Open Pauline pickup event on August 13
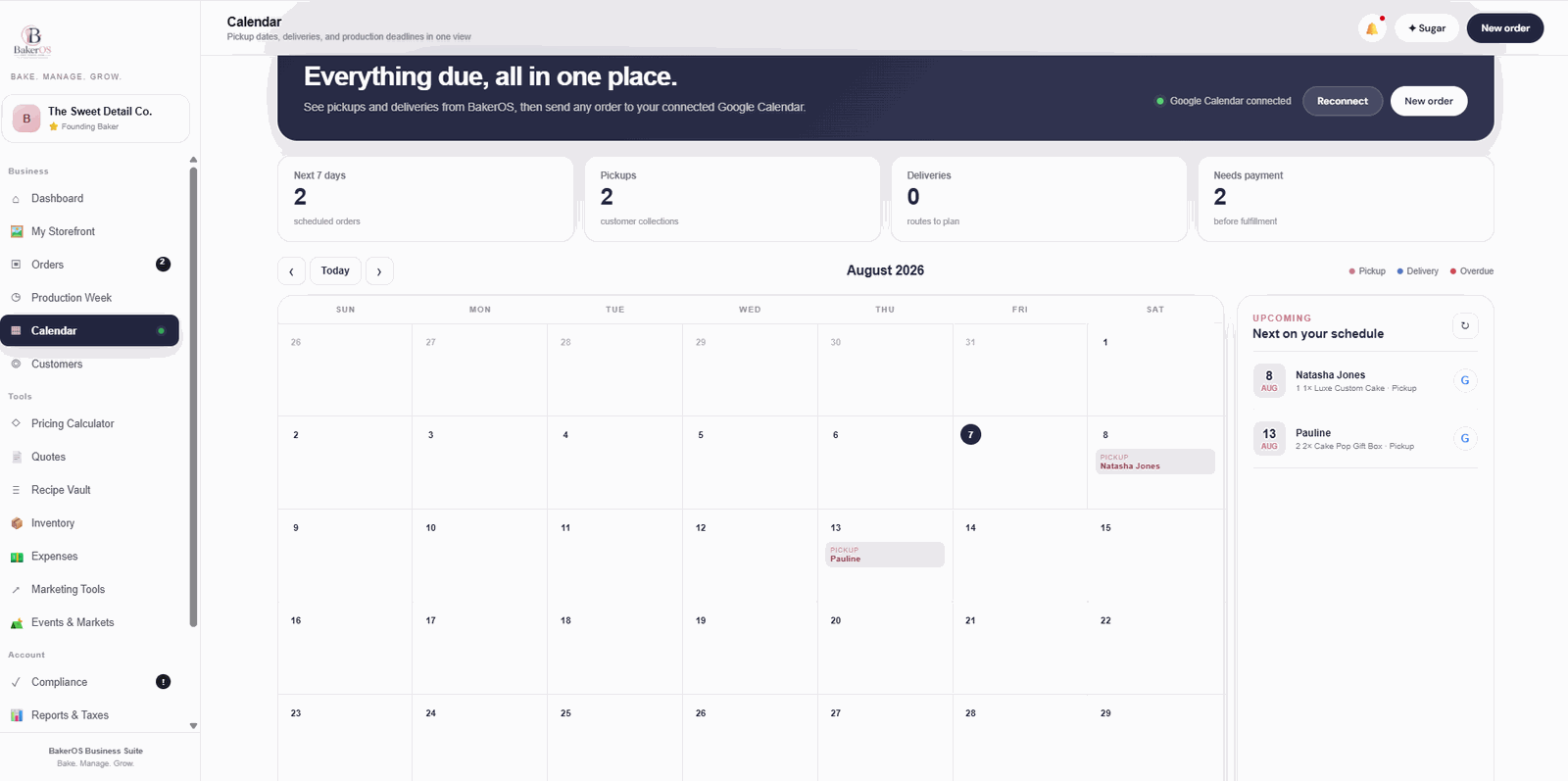The width and height of the screenshot is (1568, 781). pos(885,555)
